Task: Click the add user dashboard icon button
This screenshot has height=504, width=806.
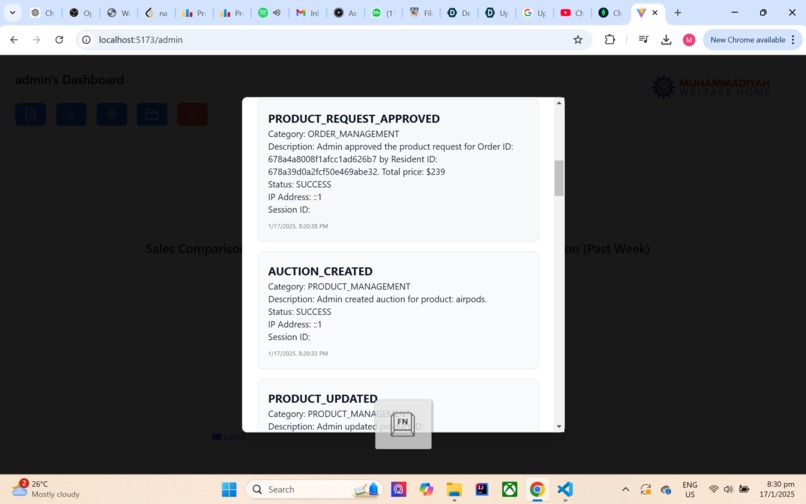Action: pyautogui.click(x=71, y=114)
